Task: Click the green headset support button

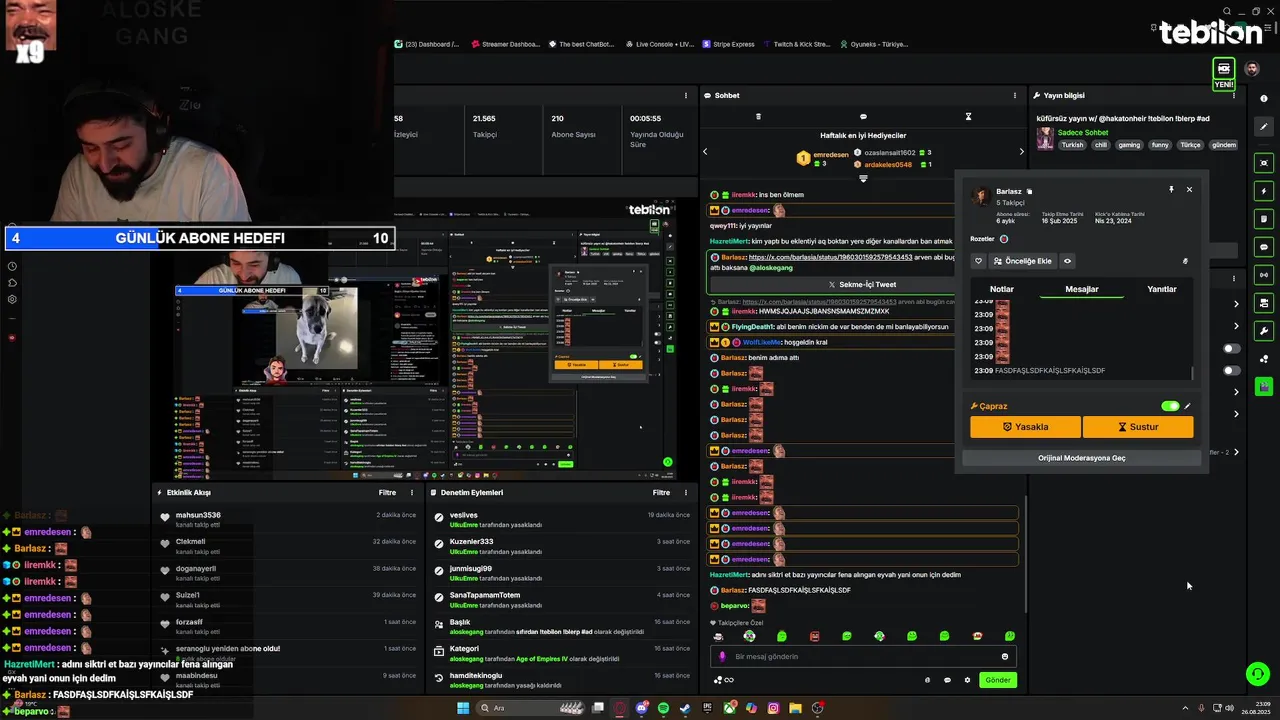Action: tap(1258, 674)
